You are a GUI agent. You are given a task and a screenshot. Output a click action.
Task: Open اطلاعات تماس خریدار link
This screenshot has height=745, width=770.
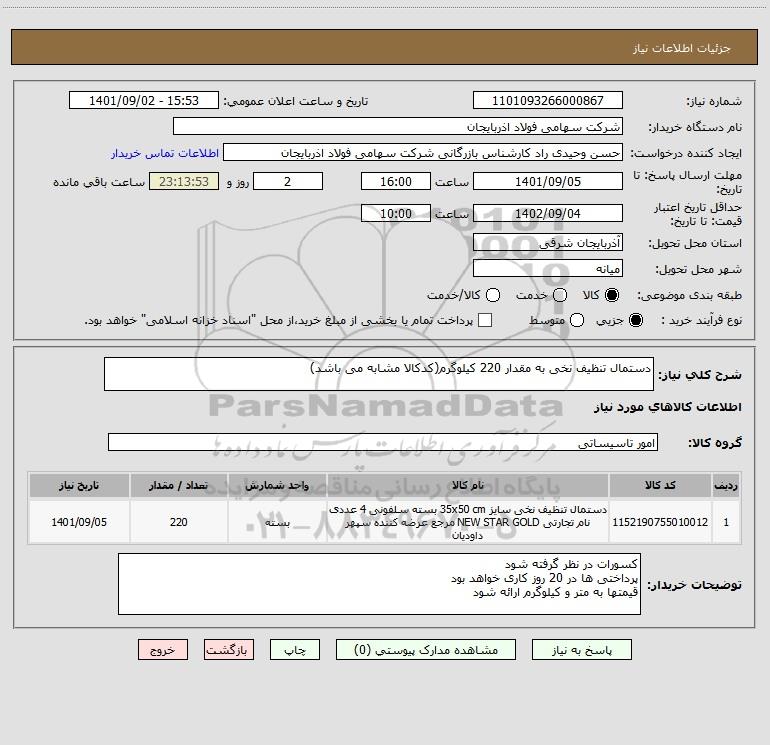pyautogui.click(x=165, y=153)
